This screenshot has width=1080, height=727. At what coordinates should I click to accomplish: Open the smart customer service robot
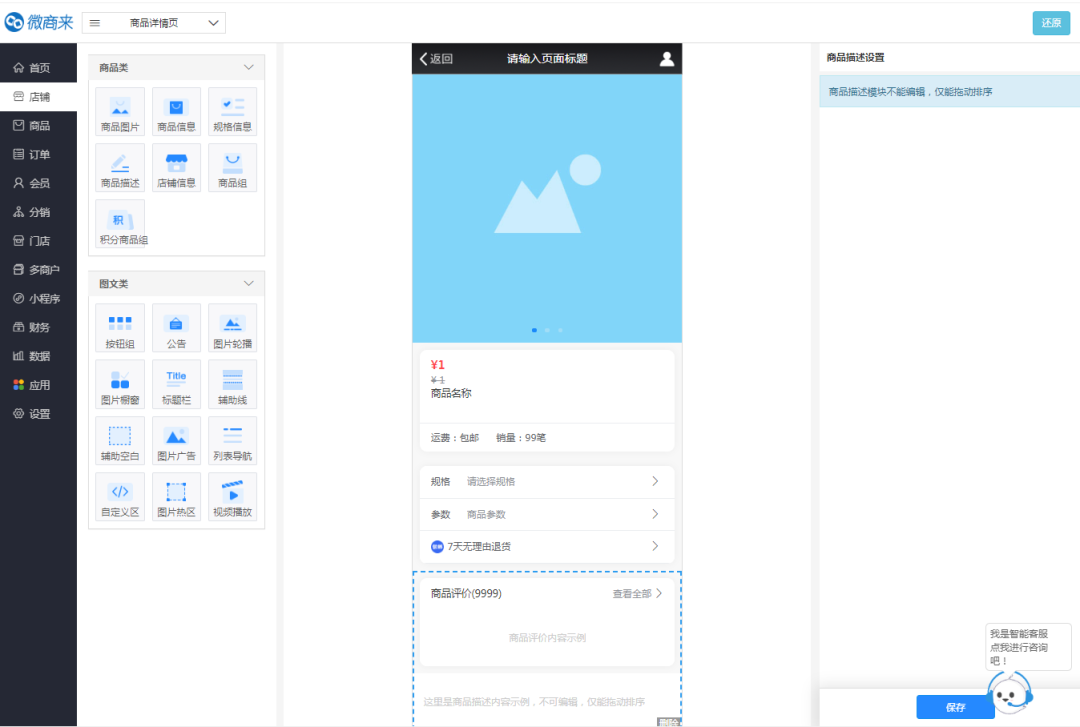(1010, 690)
